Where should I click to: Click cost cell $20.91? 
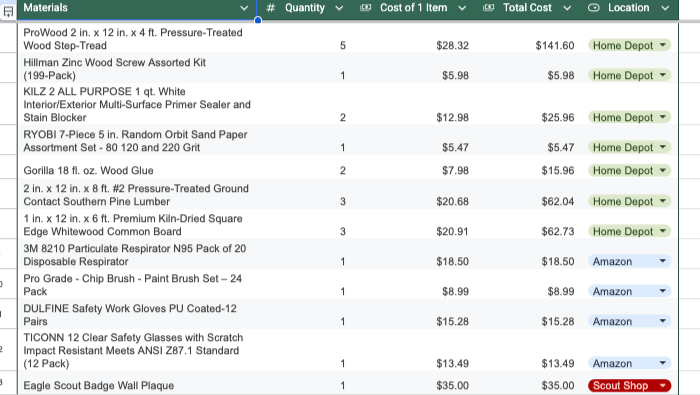(x=452, y=231)
